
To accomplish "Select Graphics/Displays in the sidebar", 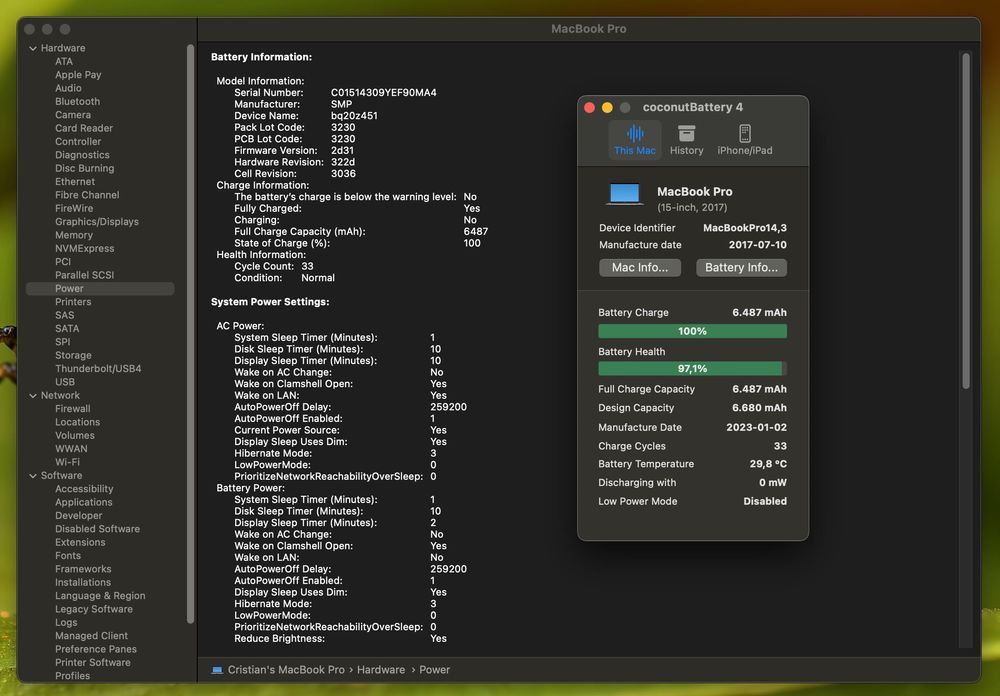I will pos(97,222).
